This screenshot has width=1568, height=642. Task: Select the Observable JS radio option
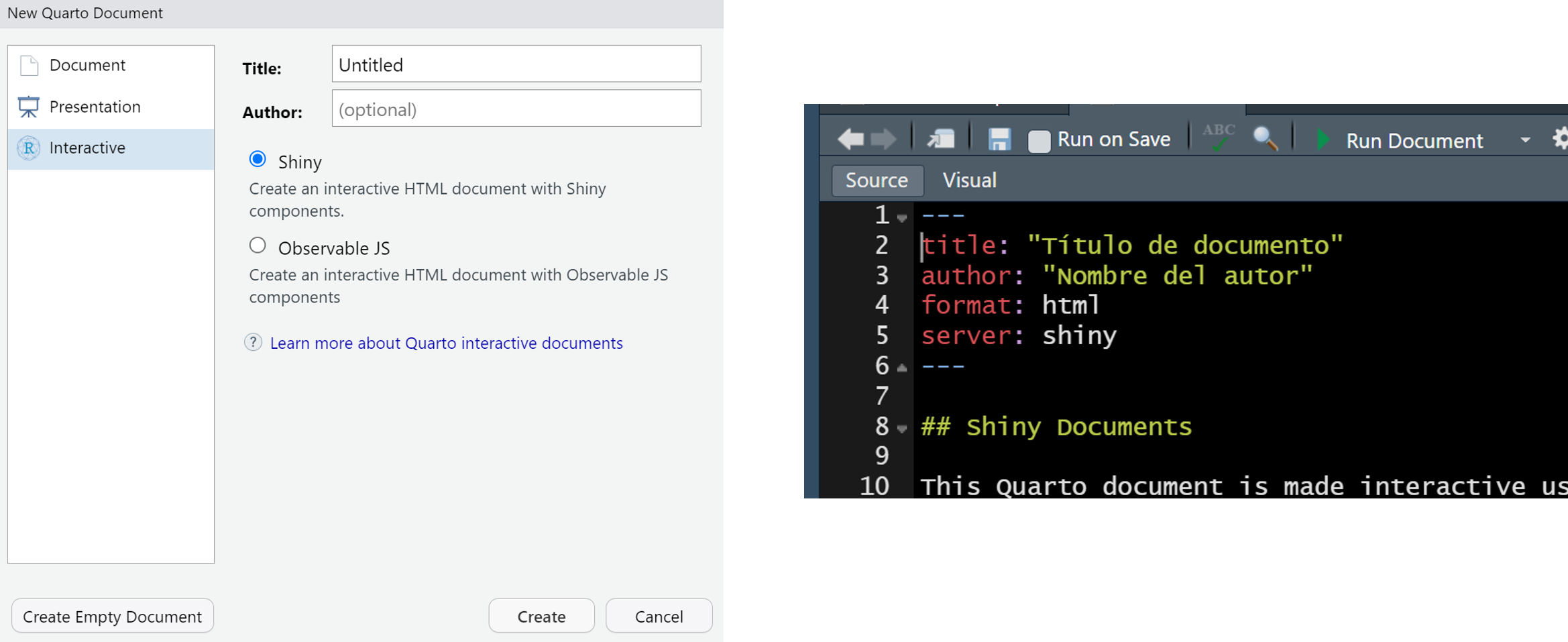point(258,246)
